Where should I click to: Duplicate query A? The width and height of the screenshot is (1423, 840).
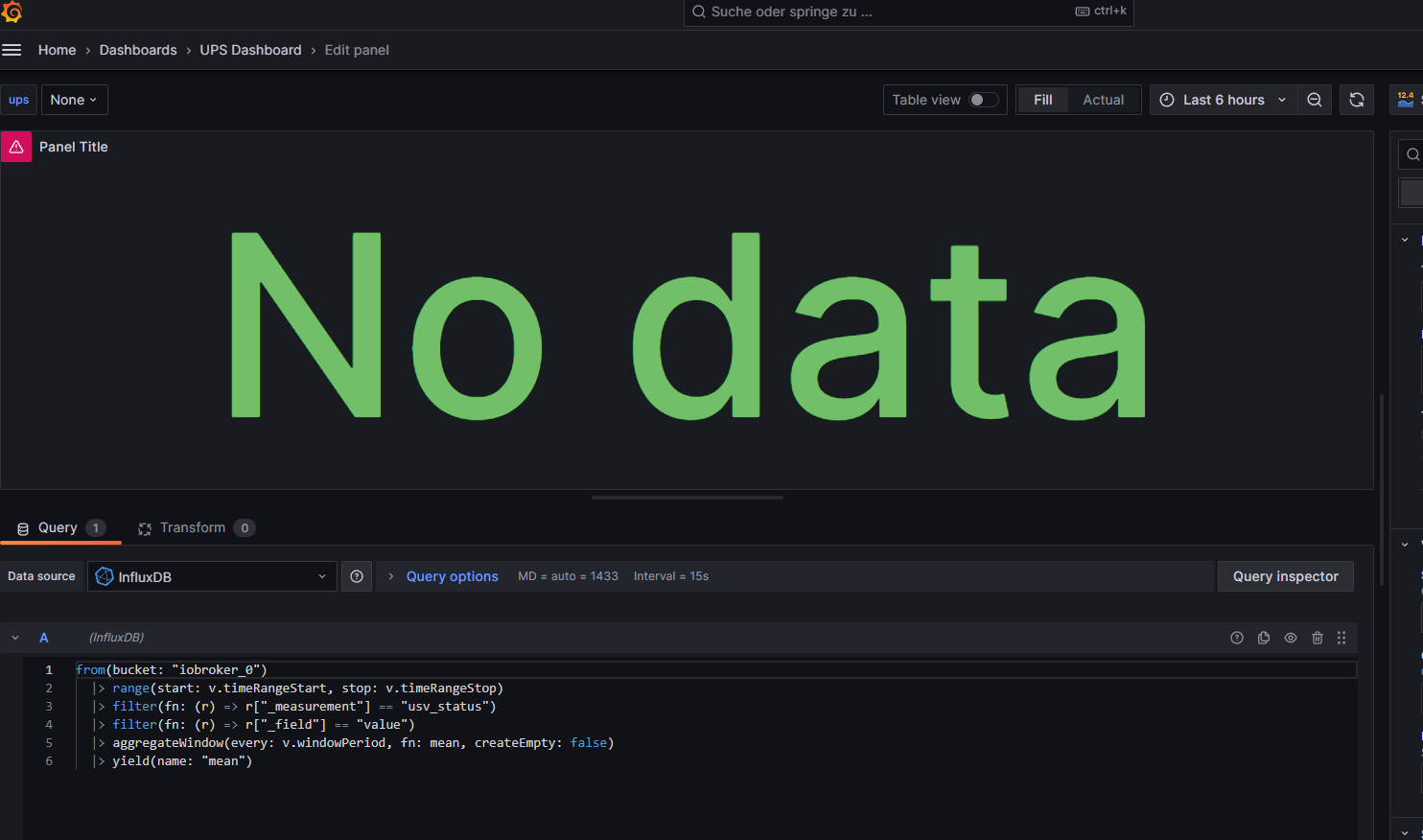pos(1264,638)
